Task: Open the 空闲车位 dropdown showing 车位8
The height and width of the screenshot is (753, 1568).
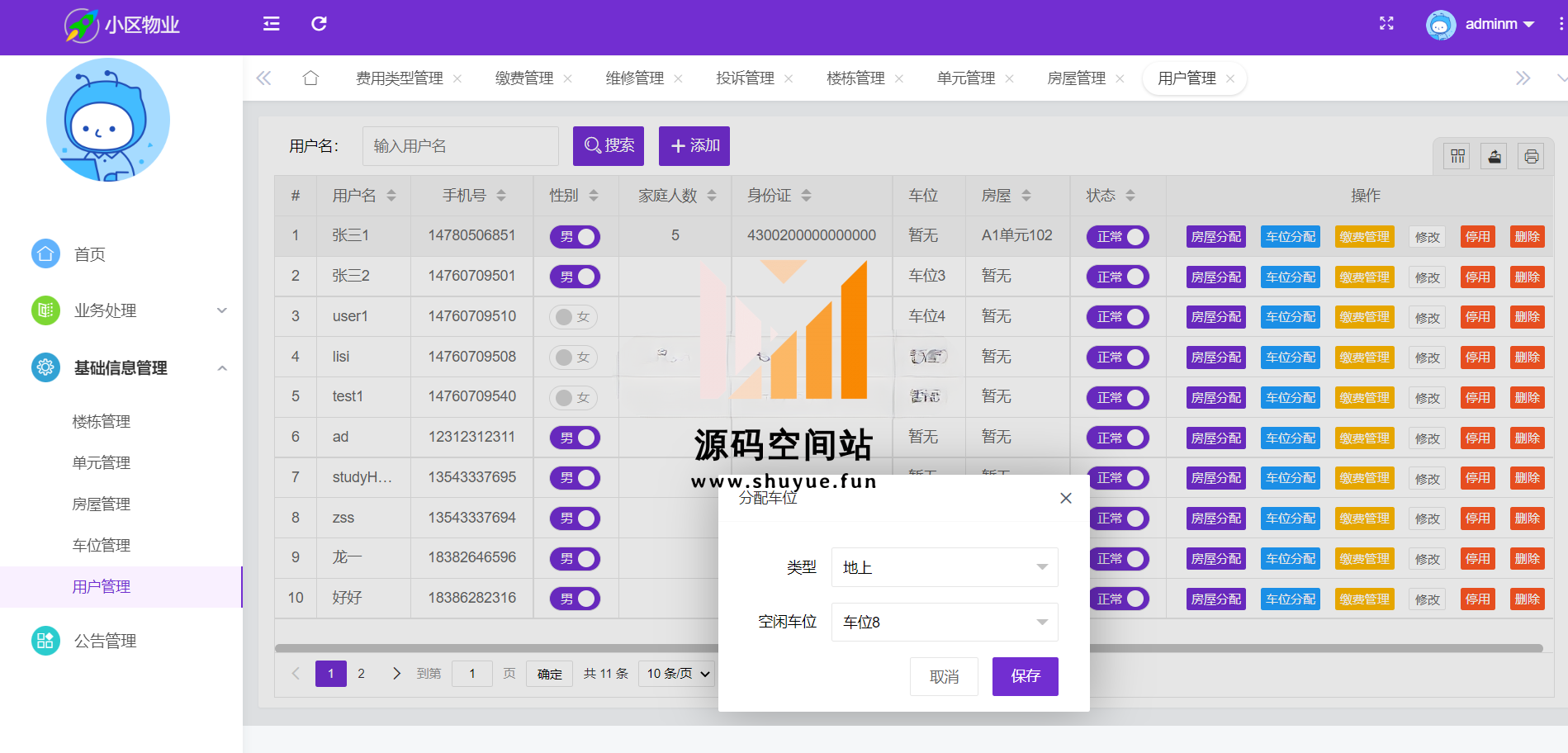Action: [x=945, y=622]
